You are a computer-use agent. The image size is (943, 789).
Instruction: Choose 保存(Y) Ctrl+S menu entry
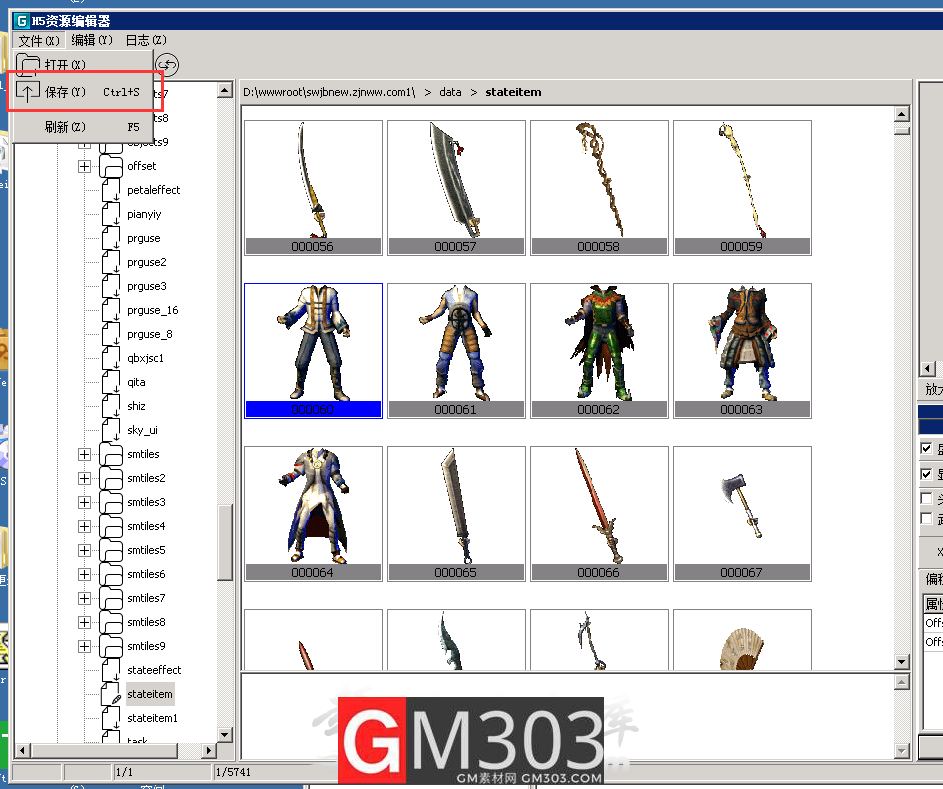click(83, 92)
